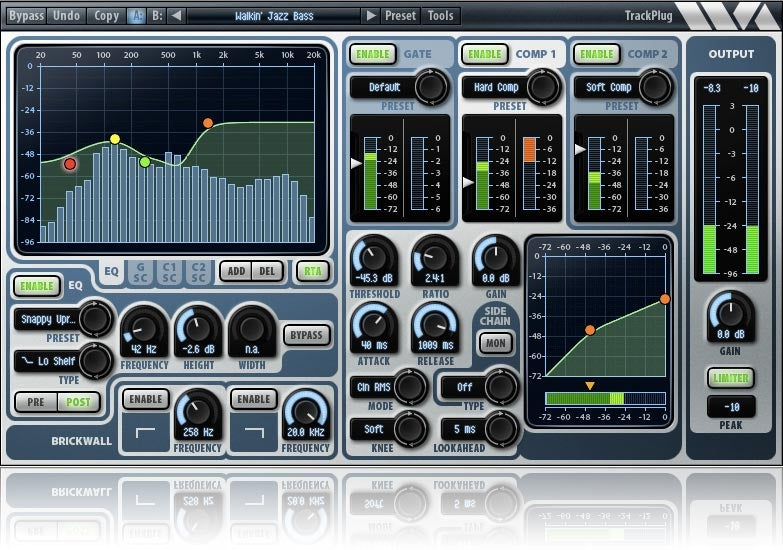Select the yellow EQ band node
Screen dimensions: 783x550
tap(115, 139)
